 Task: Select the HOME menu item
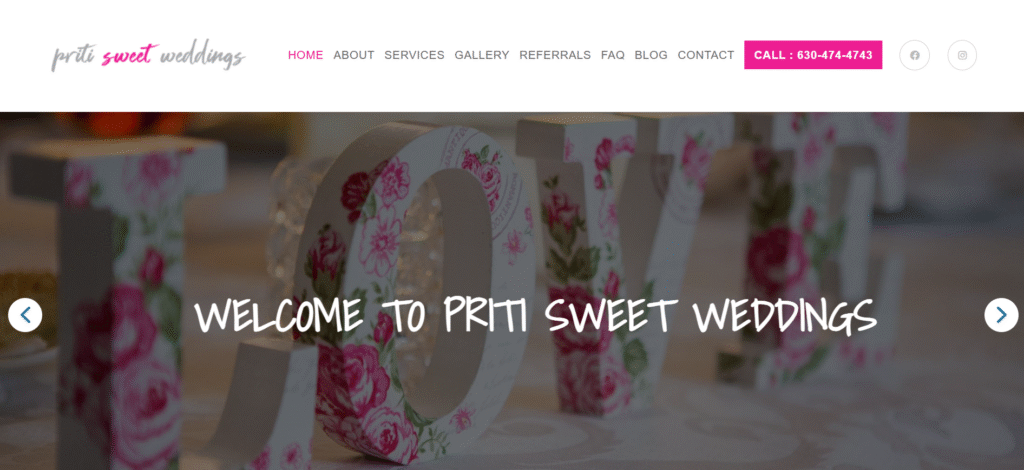pos(306,55)
